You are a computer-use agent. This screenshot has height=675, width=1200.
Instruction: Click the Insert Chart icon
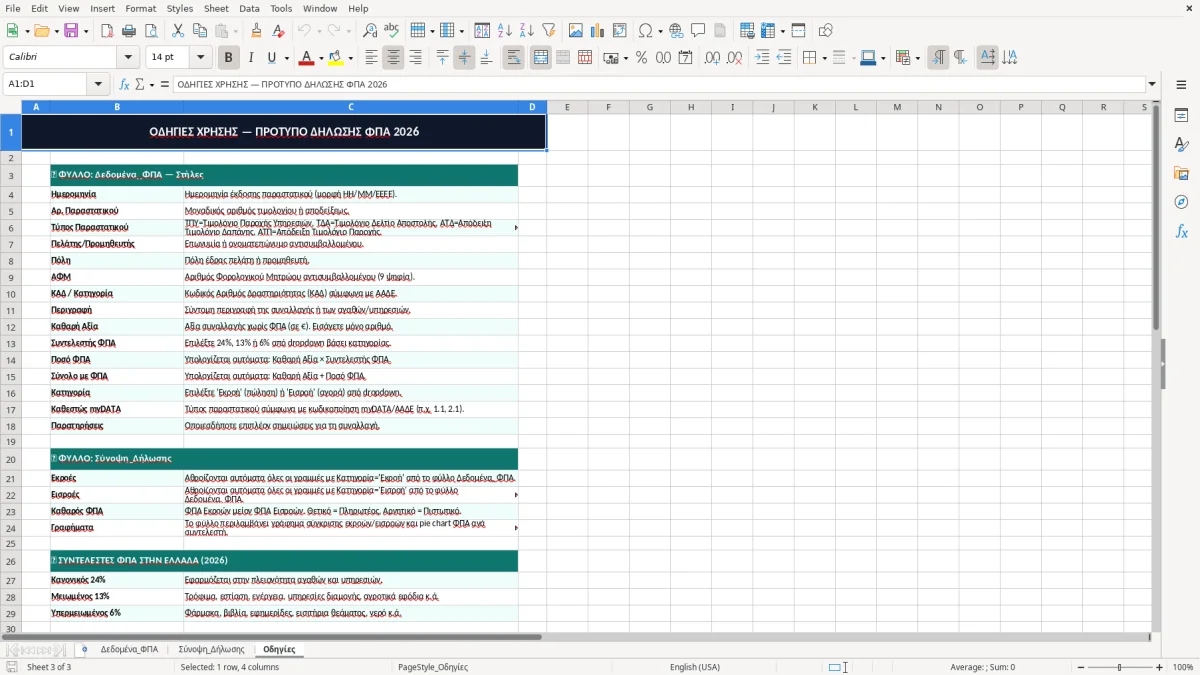click(x=598, y=31)
